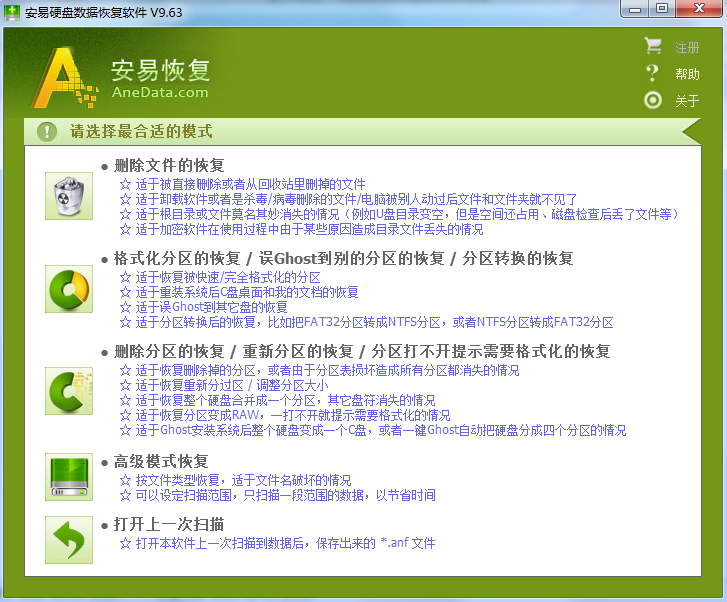
Task: Click 适于恢复被快速/完全格式化的分区 line
Action: coord(220,278)
